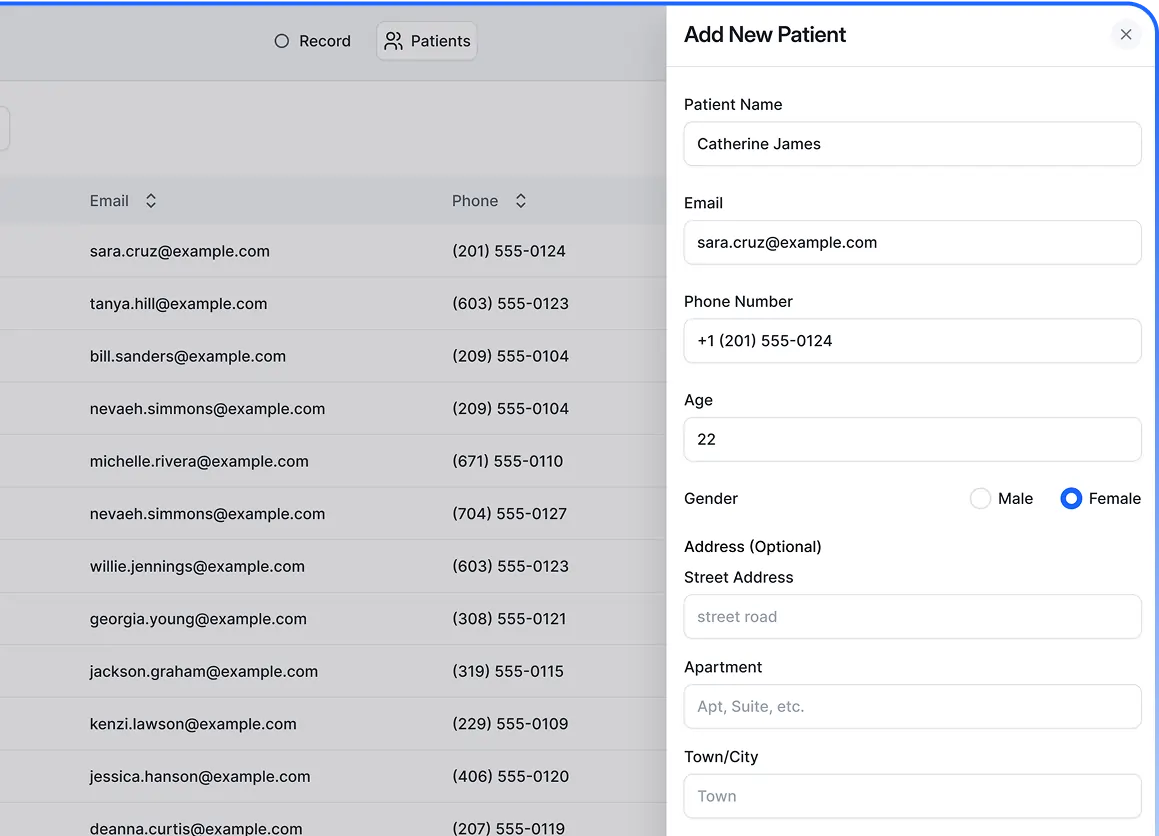This screenshot has width=1159, height=836.
Task: Click the Patients tab people icon
Action: [394, 41]
